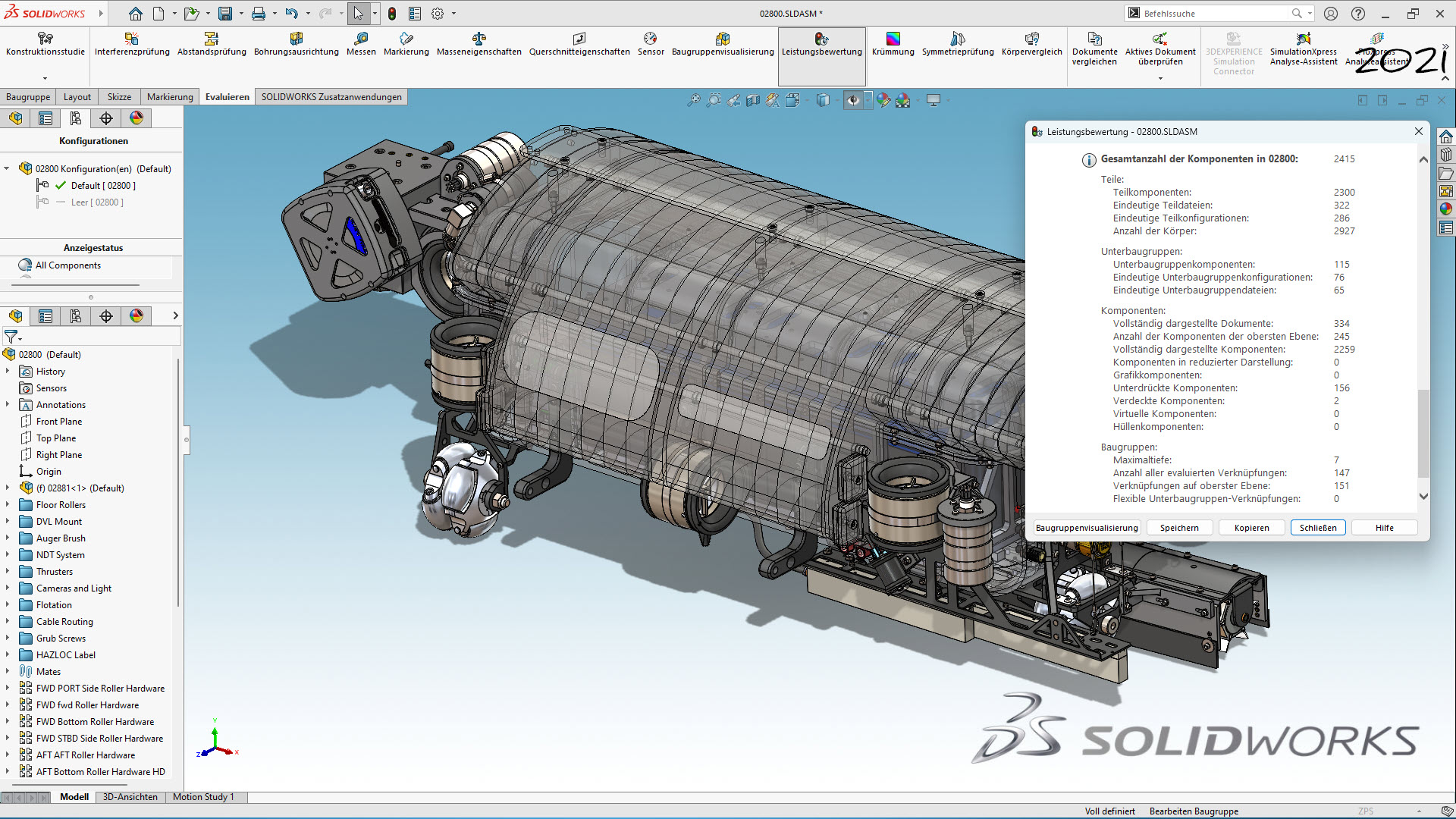
Task: Click Hilfe button in dialog
Action: tap(1384, 528)
